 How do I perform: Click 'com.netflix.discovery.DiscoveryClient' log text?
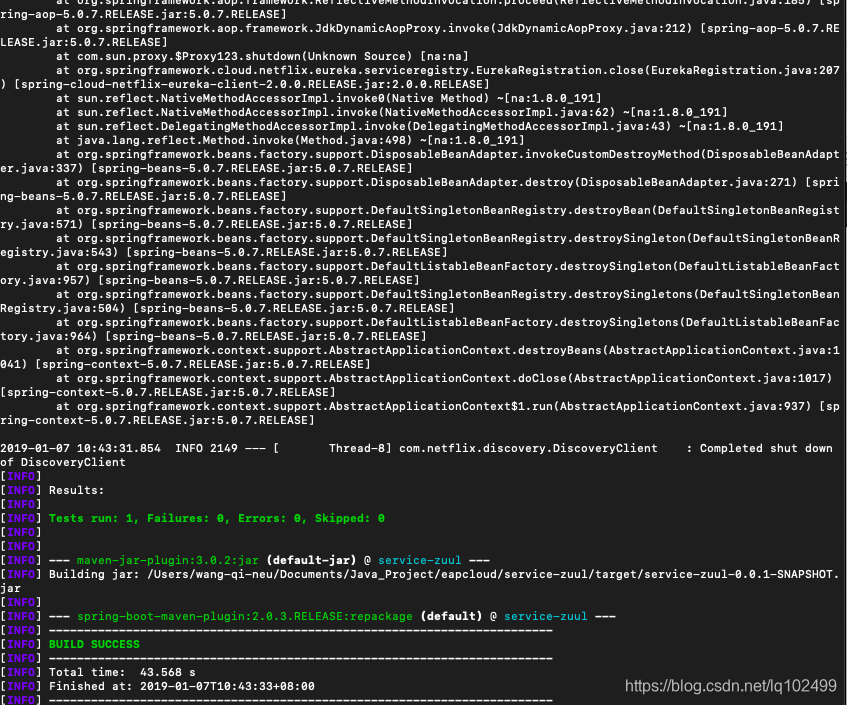pyautogui.click(x=528, y=448)
